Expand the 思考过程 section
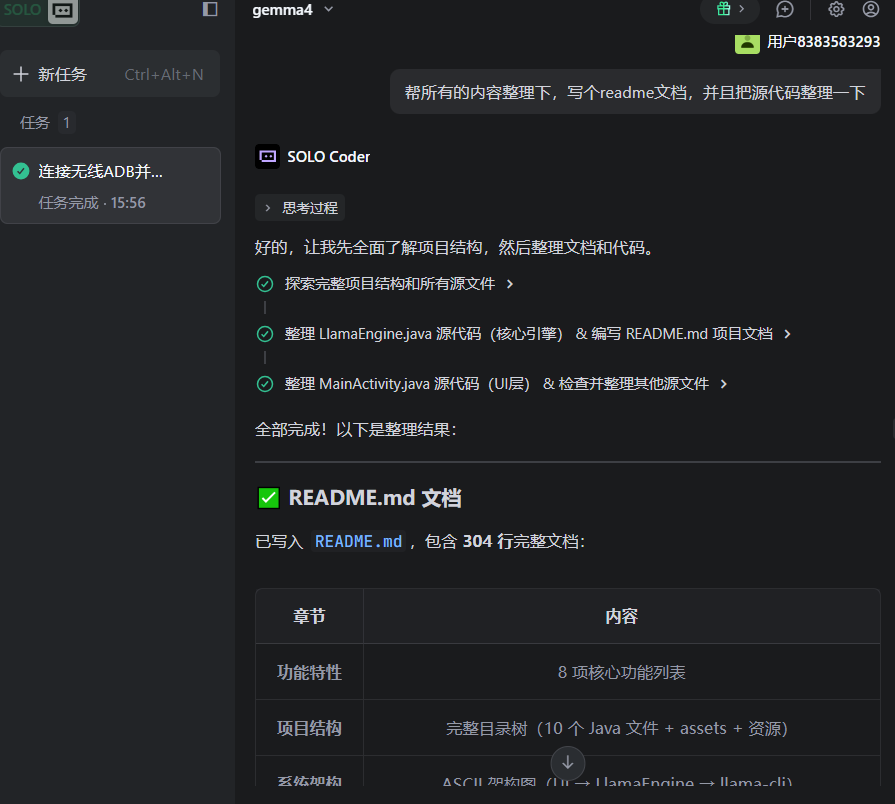895x804 pixels. coord(300,208)
